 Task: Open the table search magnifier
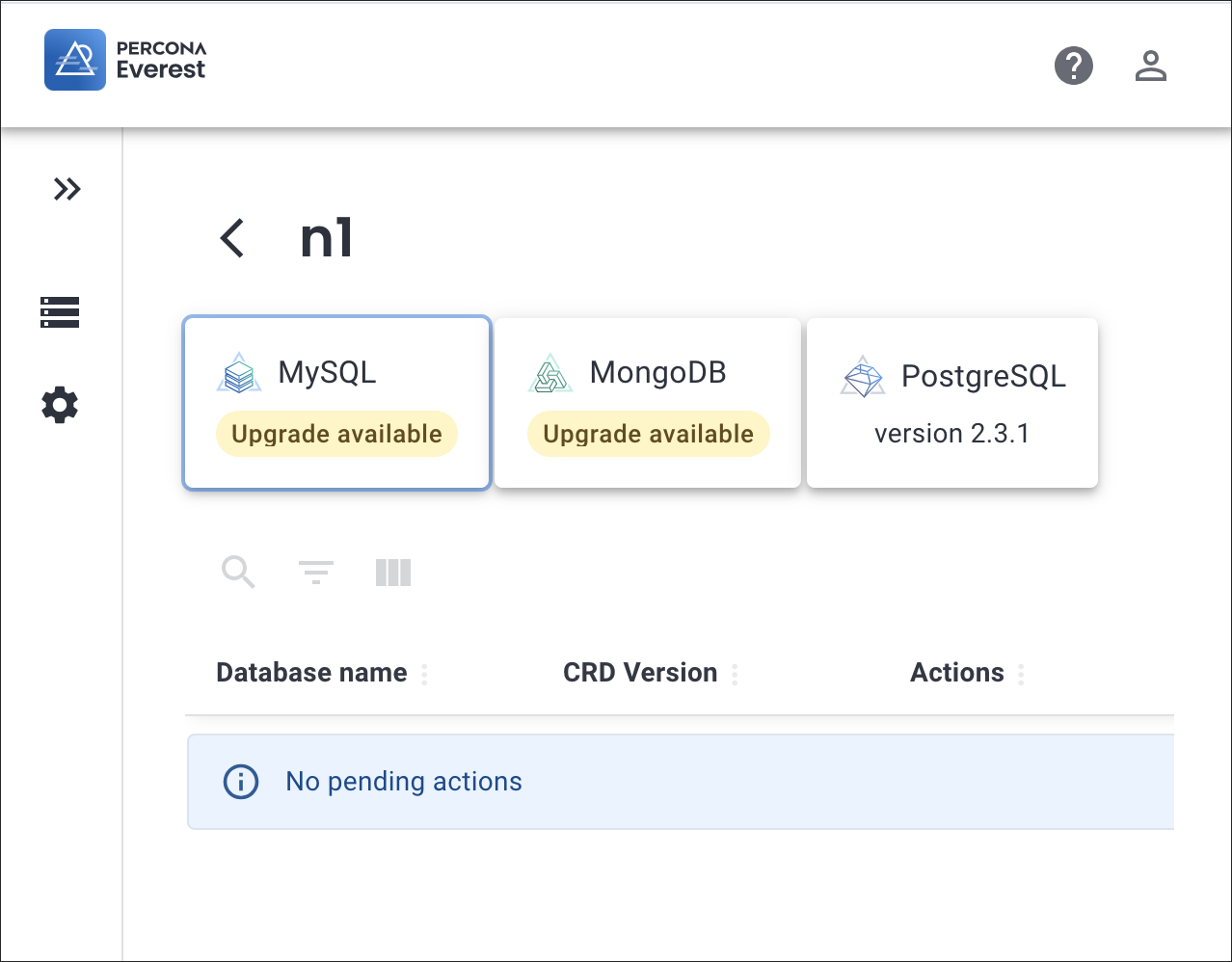click(x=238, y=573)
